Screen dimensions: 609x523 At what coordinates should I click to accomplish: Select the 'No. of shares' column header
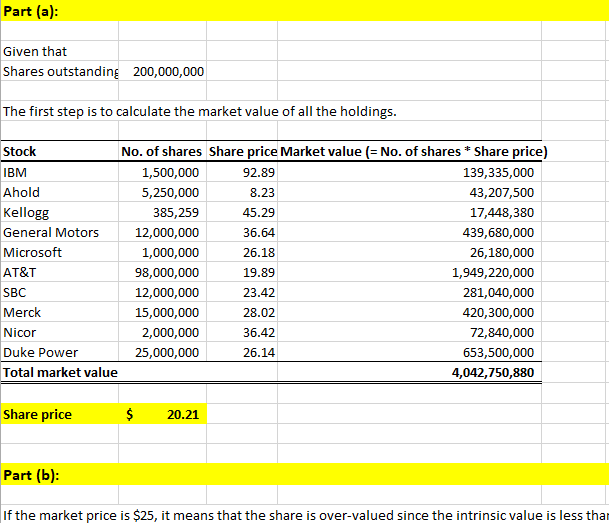(x=162, y=152)
